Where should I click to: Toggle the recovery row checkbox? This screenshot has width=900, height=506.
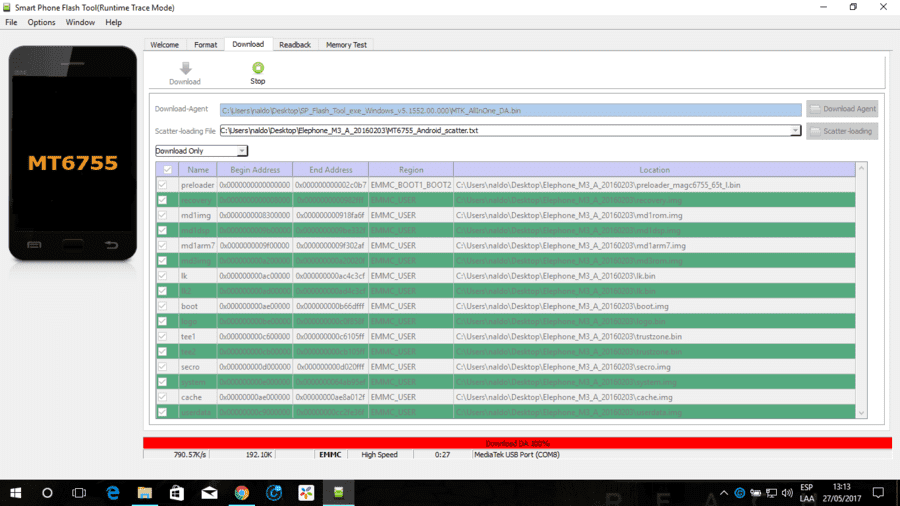pyautogui.click(x=162, y=200)
